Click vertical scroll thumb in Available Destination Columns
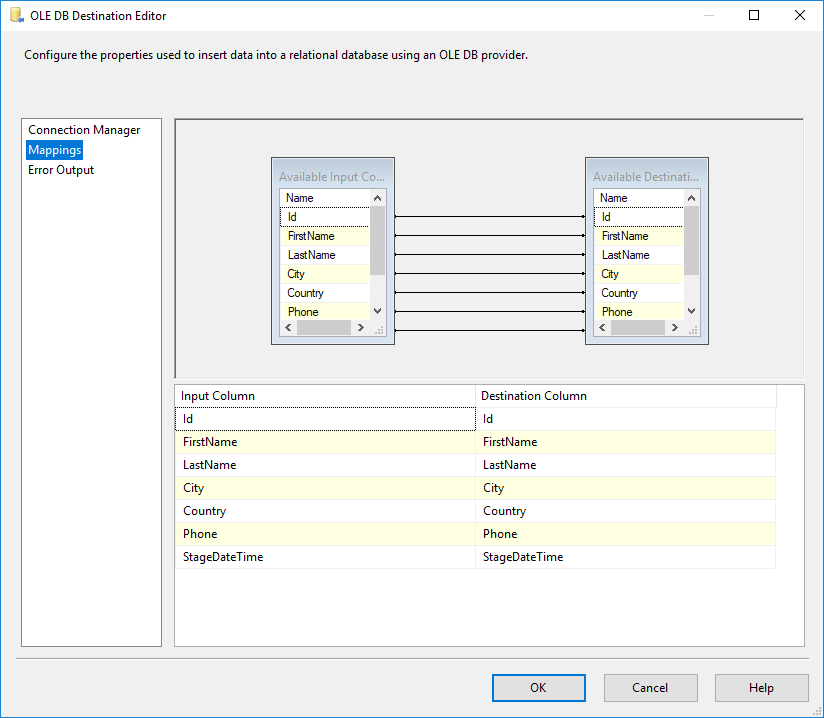824x718 pixels. coord(692,241)
